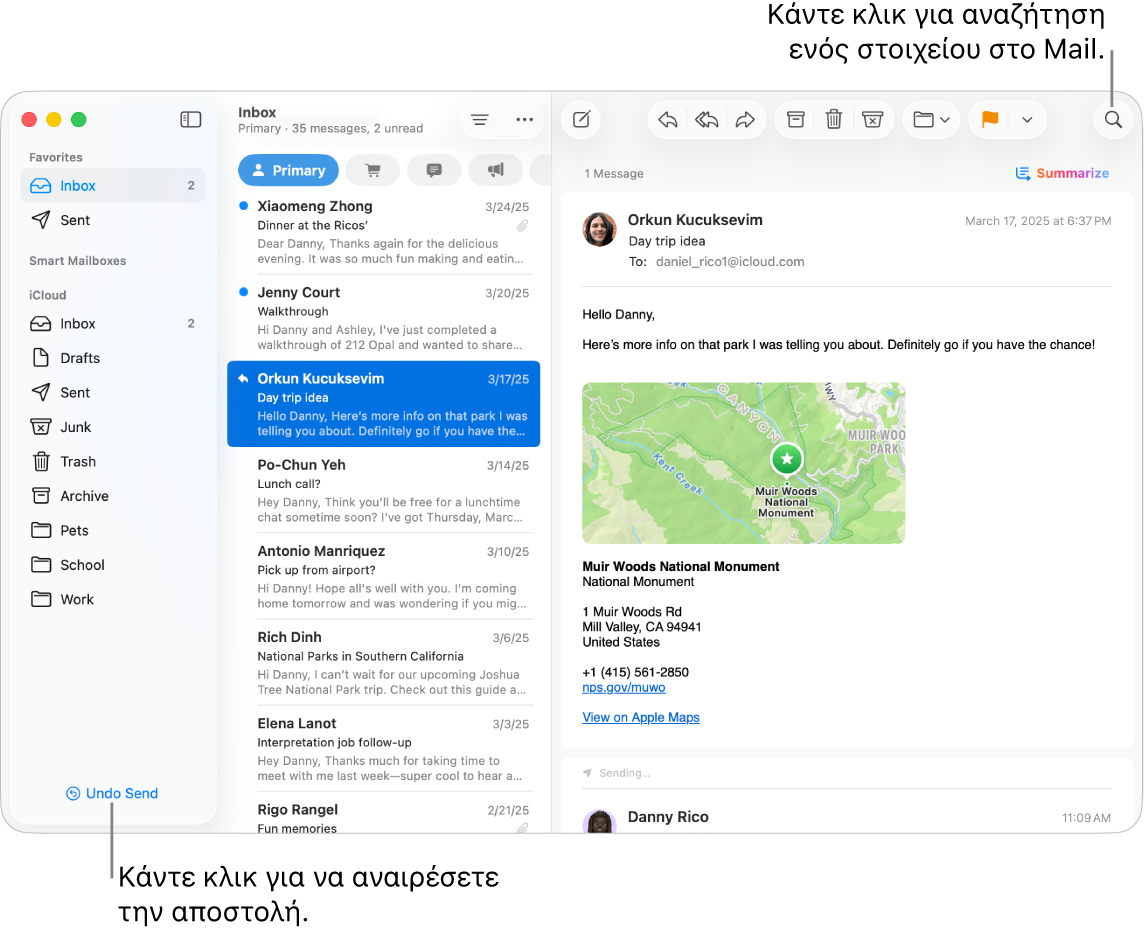Select the Primary category tab
The height and width of the screenshot is (934, 1144).
click(288, 170)
